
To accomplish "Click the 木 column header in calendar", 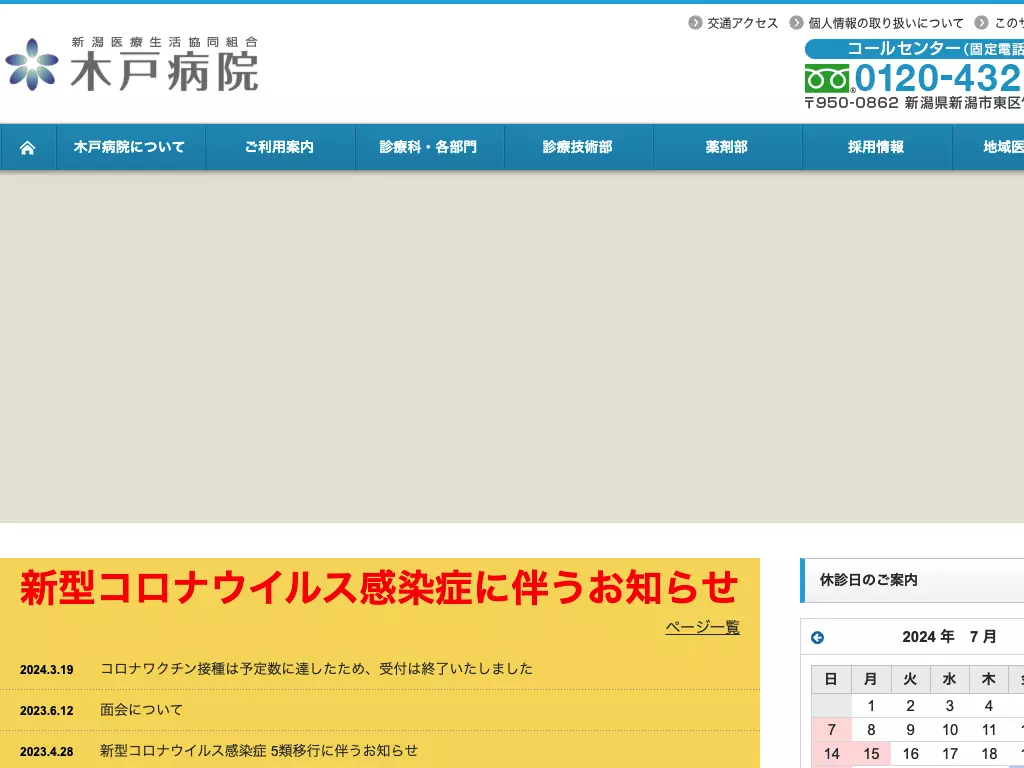I will [x=989, y=679].
